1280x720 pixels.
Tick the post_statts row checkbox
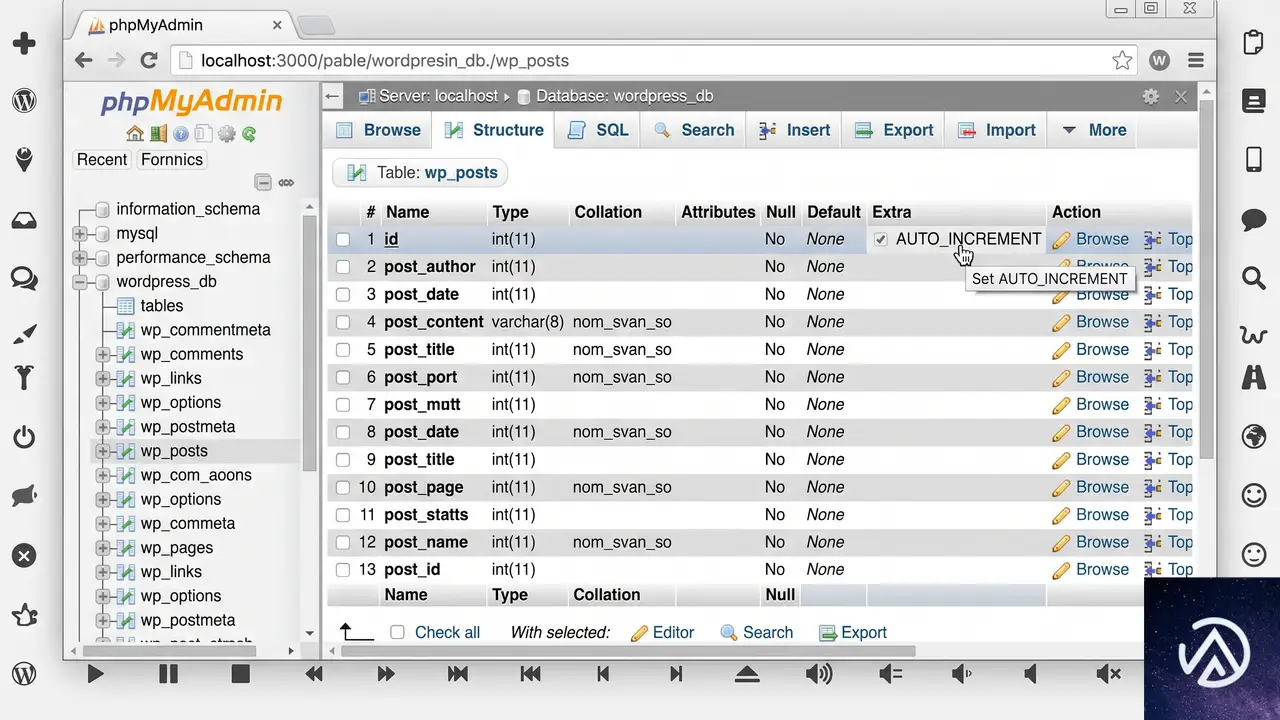pyautogui.click(x=343, y=515)
